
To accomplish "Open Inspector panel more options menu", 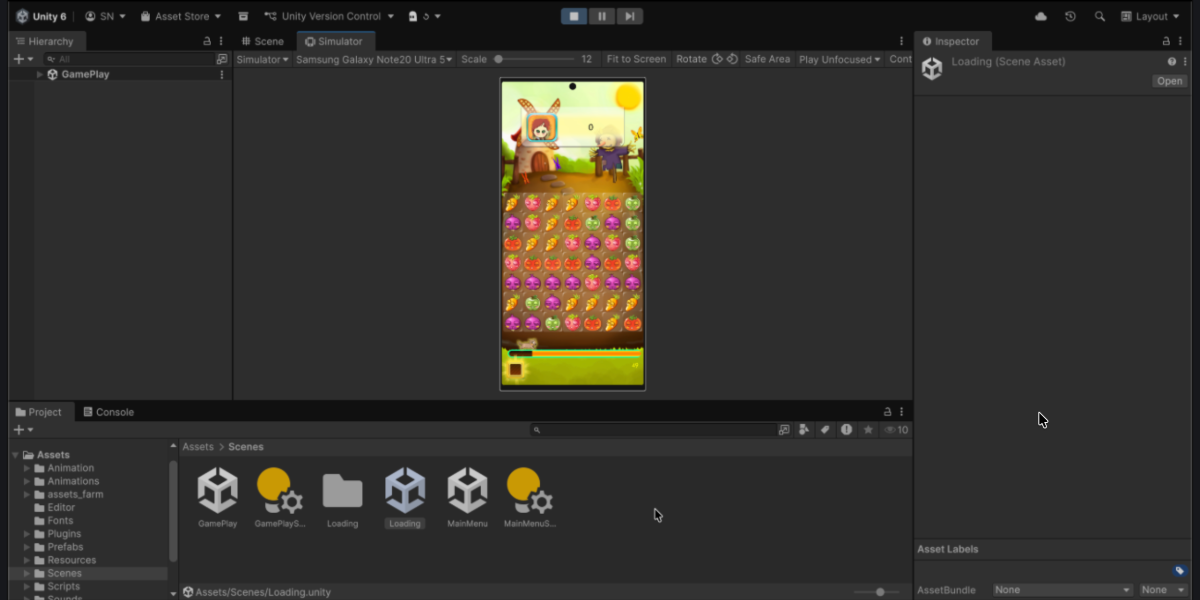I will coord(1181,41).
